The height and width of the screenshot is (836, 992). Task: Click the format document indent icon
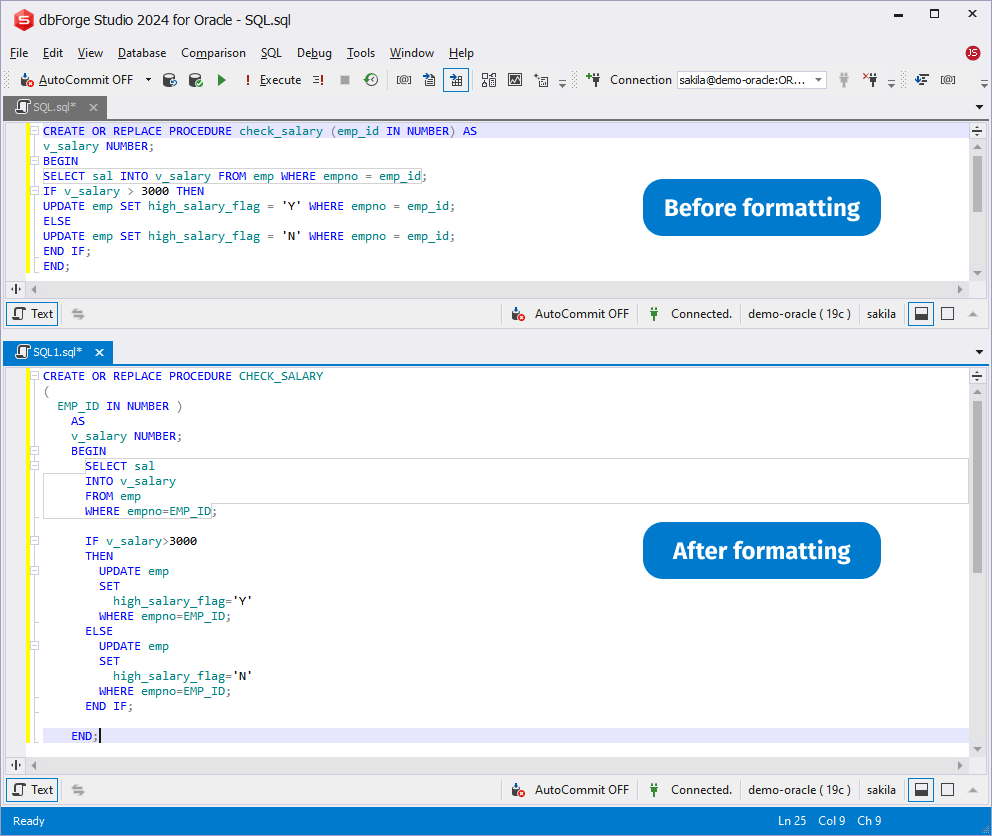pyautogui.click(x=922, y=80)
